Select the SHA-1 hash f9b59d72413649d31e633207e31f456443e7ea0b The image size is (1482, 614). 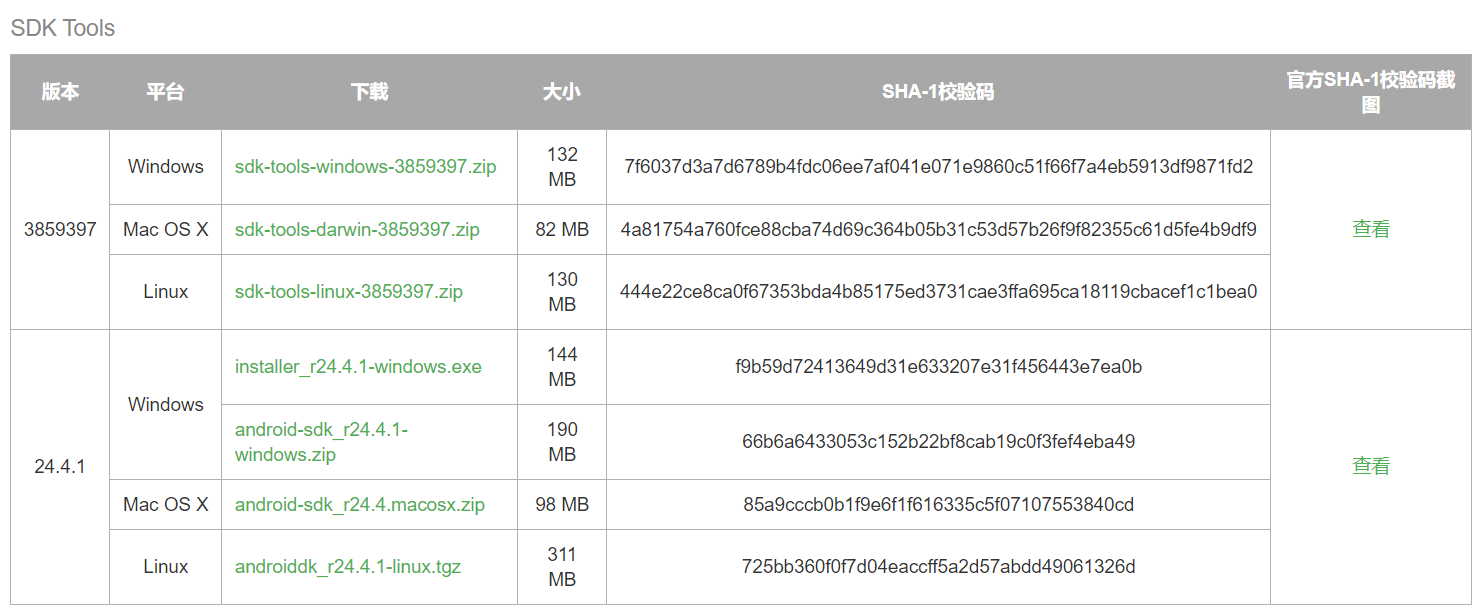coord(938,367)
